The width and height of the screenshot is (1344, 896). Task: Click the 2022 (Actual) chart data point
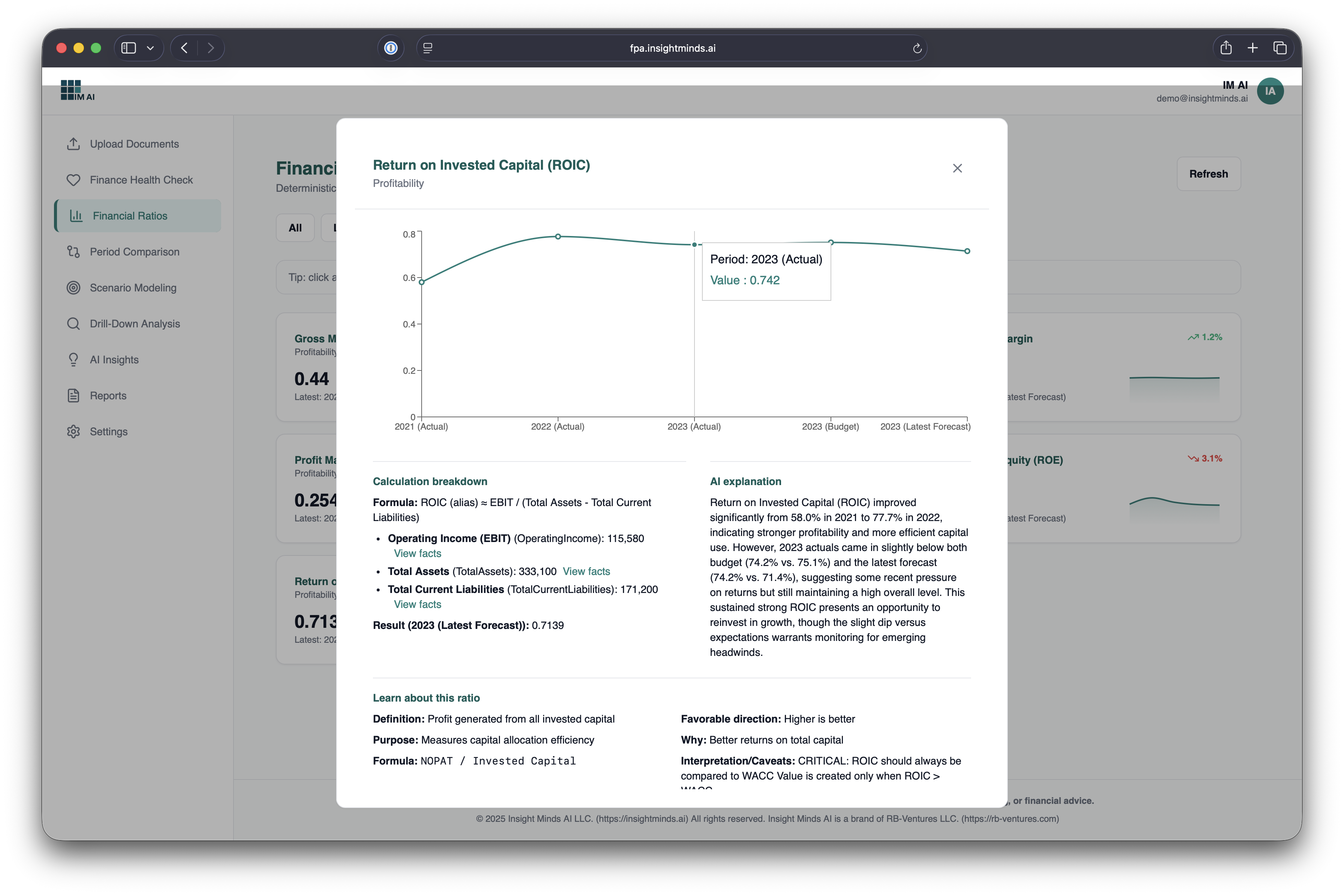pyautogui.click(x=558, y=236)
